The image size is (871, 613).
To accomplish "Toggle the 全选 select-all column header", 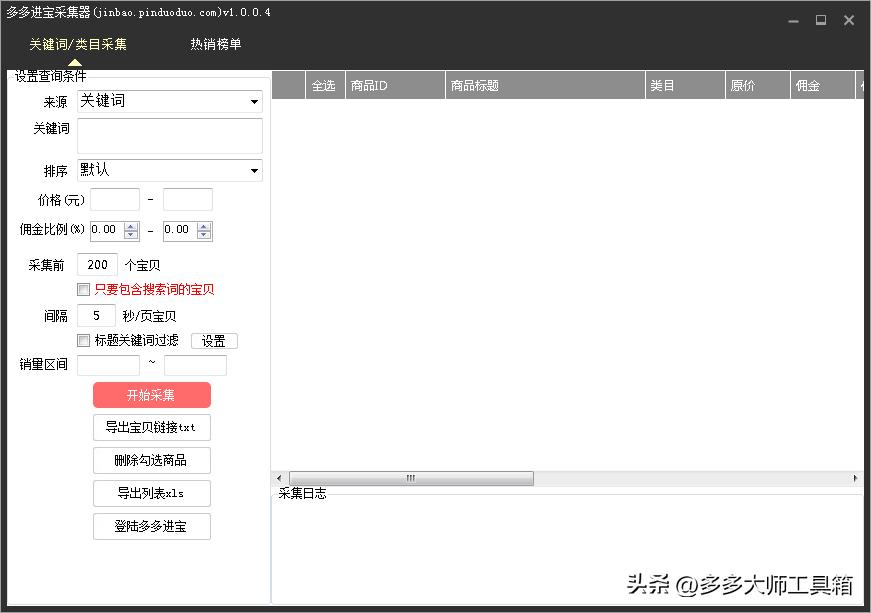I will coord(323,85).
